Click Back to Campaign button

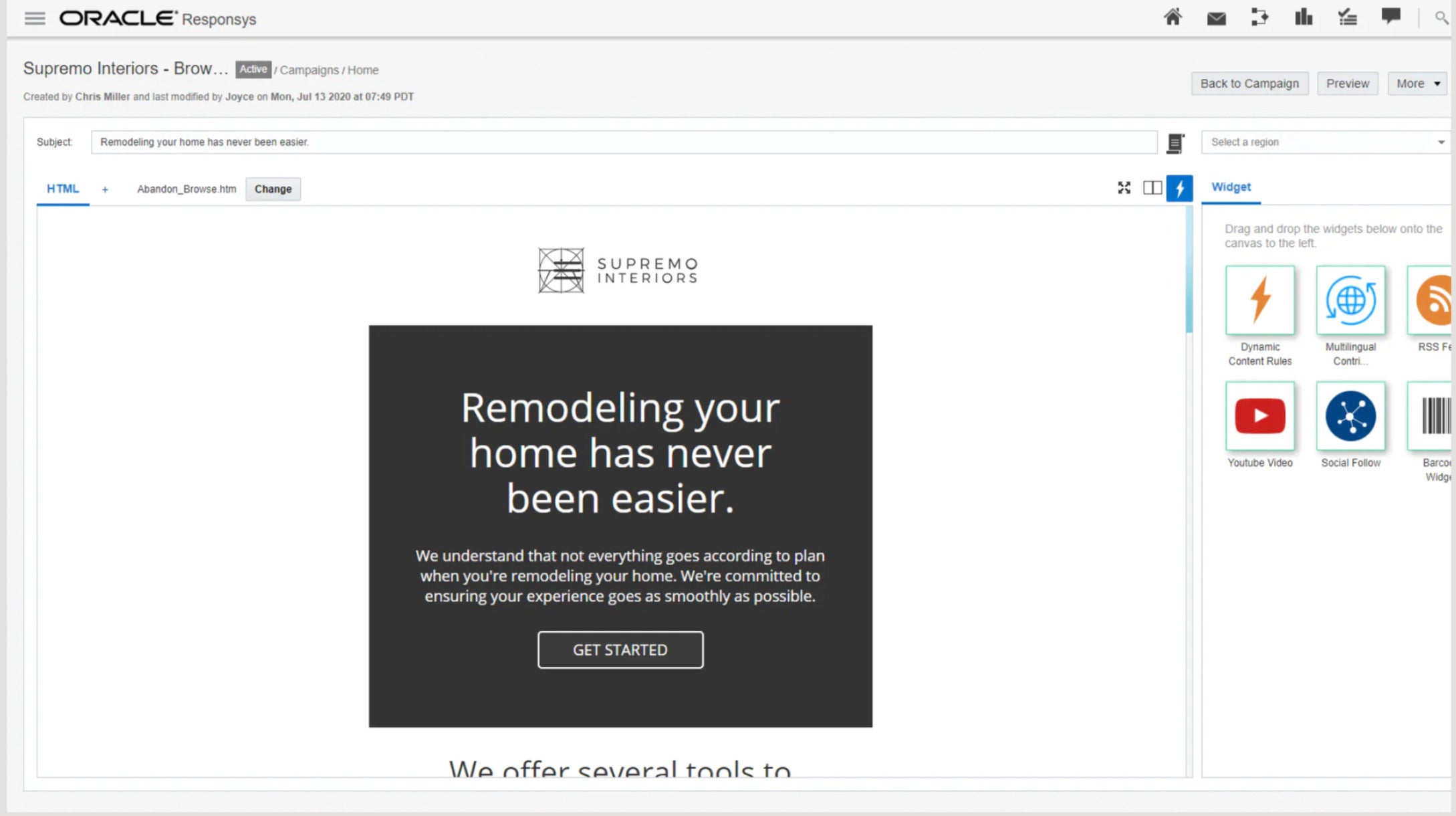click(1249, 84)
